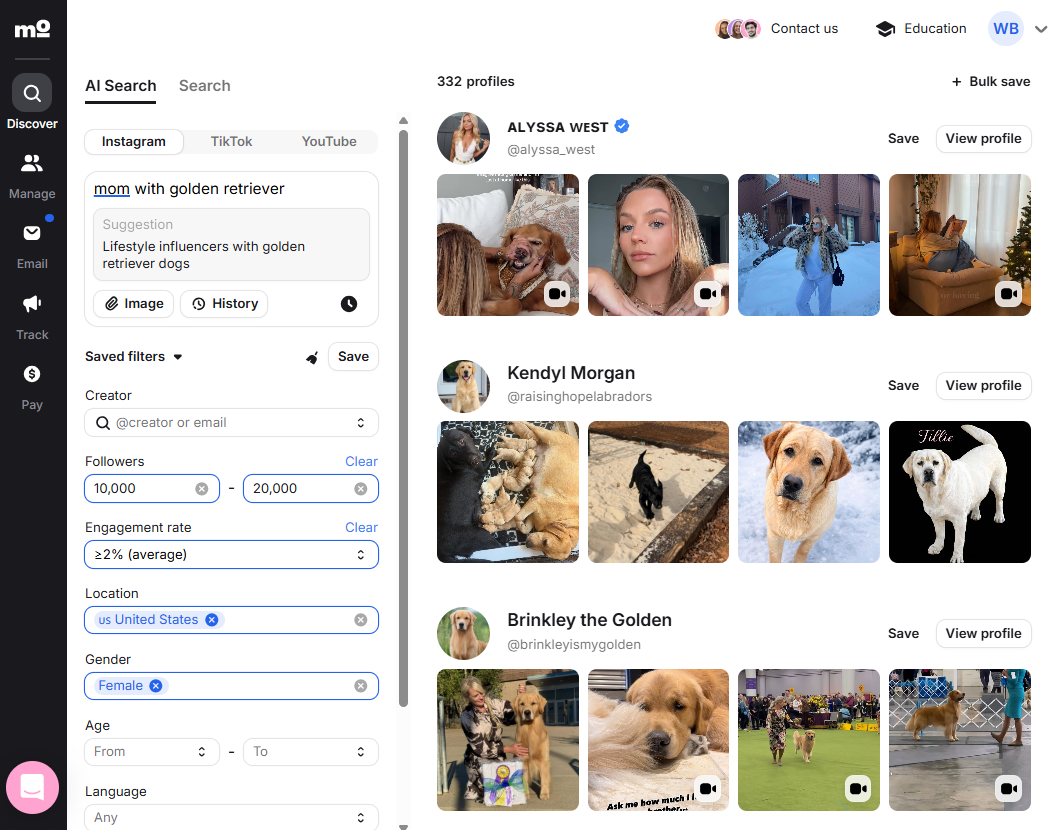
Task: Open the Creator selector dropdown
Action: [361, 423]
